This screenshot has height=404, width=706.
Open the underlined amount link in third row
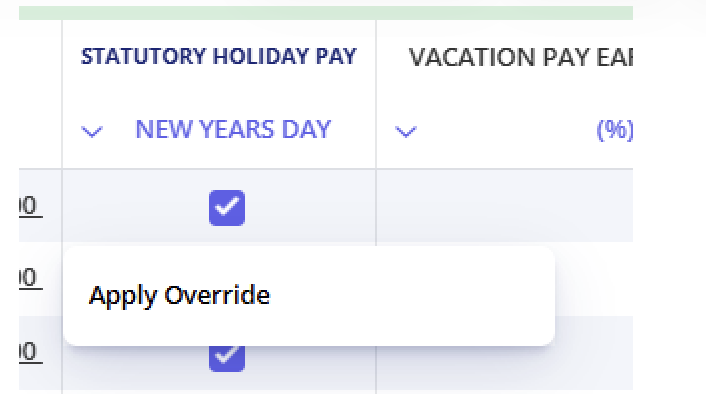click(x=28, y=351)
